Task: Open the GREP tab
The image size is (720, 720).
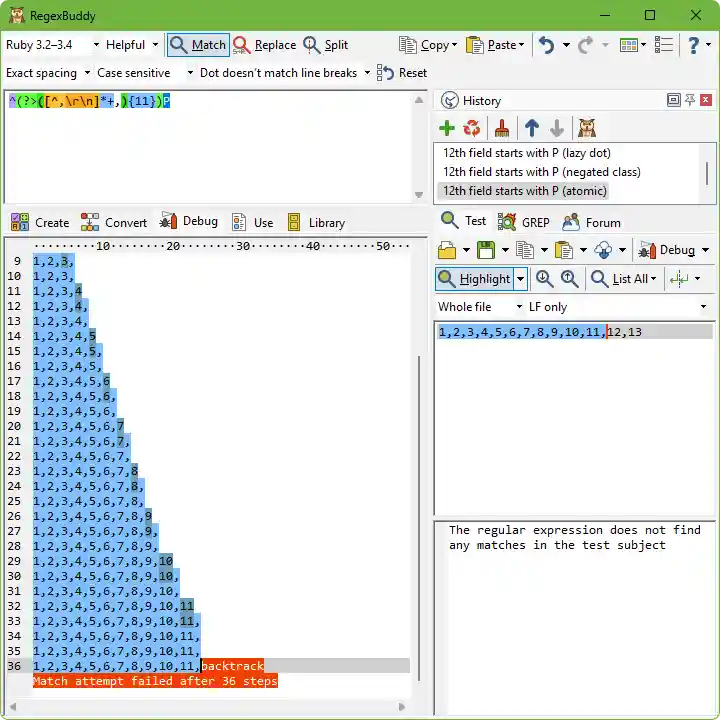Action: point(523,222)
